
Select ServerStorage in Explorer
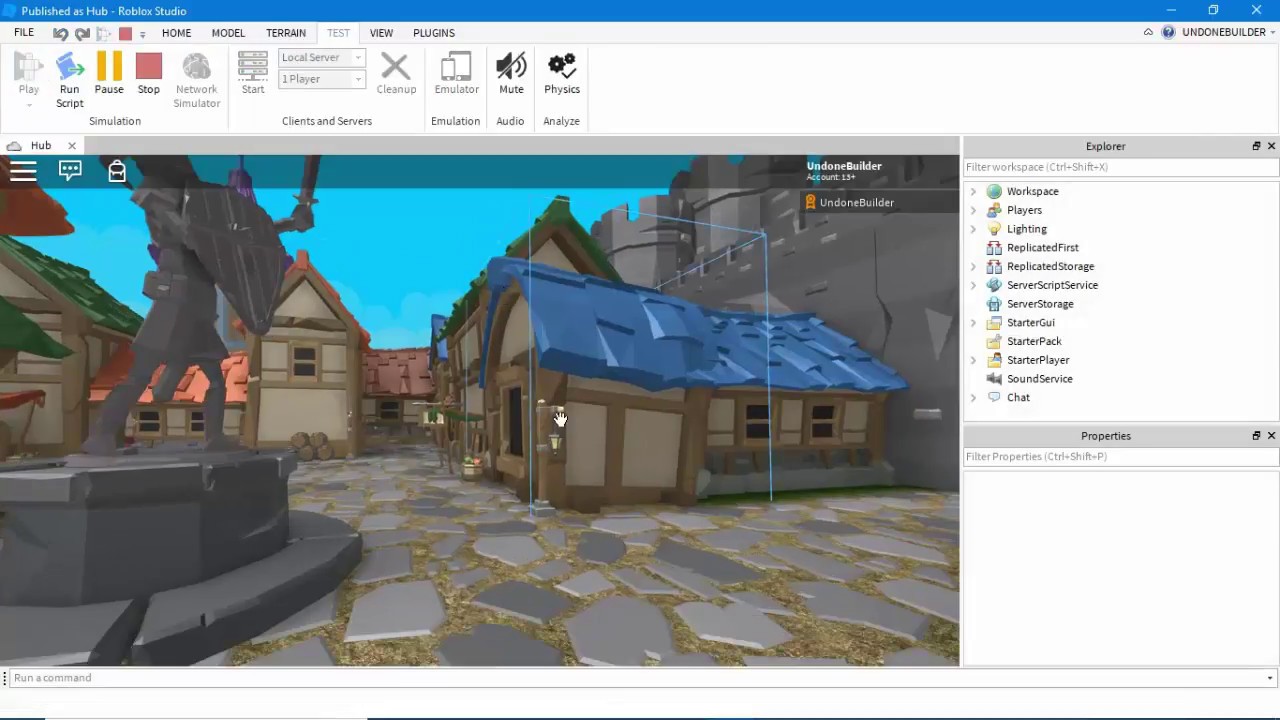1040,304
